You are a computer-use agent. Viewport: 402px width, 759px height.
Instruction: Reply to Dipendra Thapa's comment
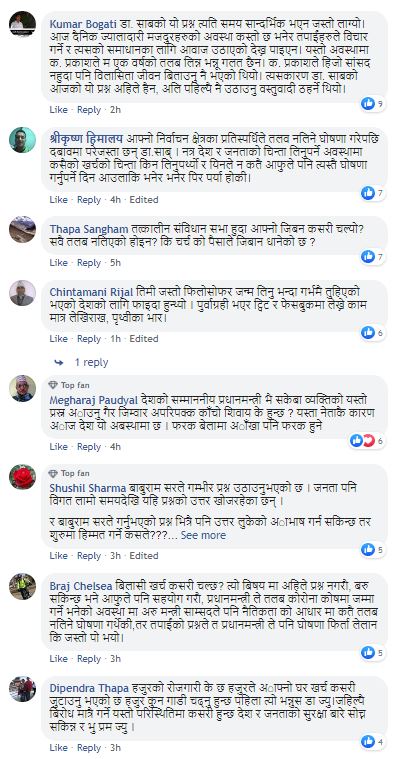[89, 748]
